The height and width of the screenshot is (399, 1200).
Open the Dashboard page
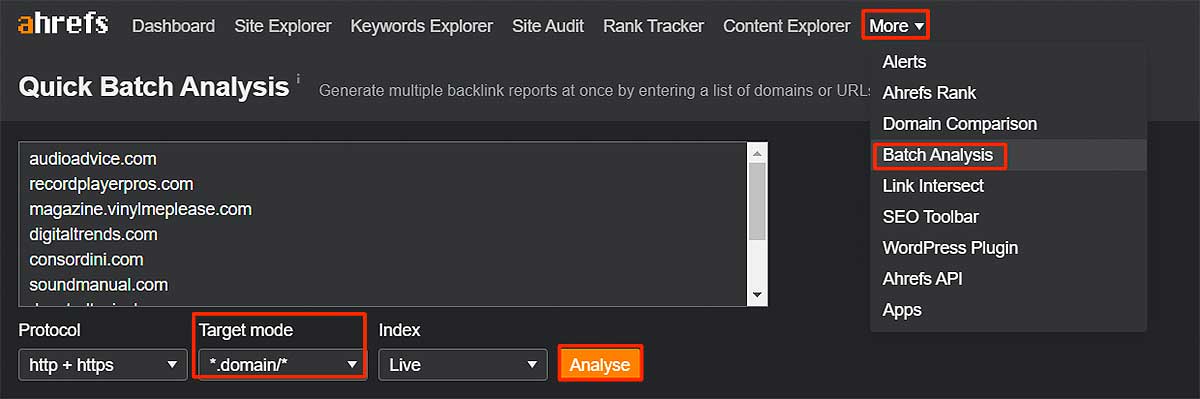point(173,26)
